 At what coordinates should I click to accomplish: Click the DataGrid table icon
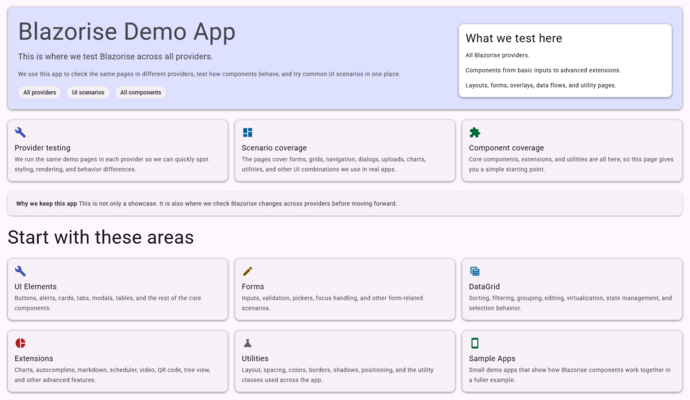[x=474, y=271]
